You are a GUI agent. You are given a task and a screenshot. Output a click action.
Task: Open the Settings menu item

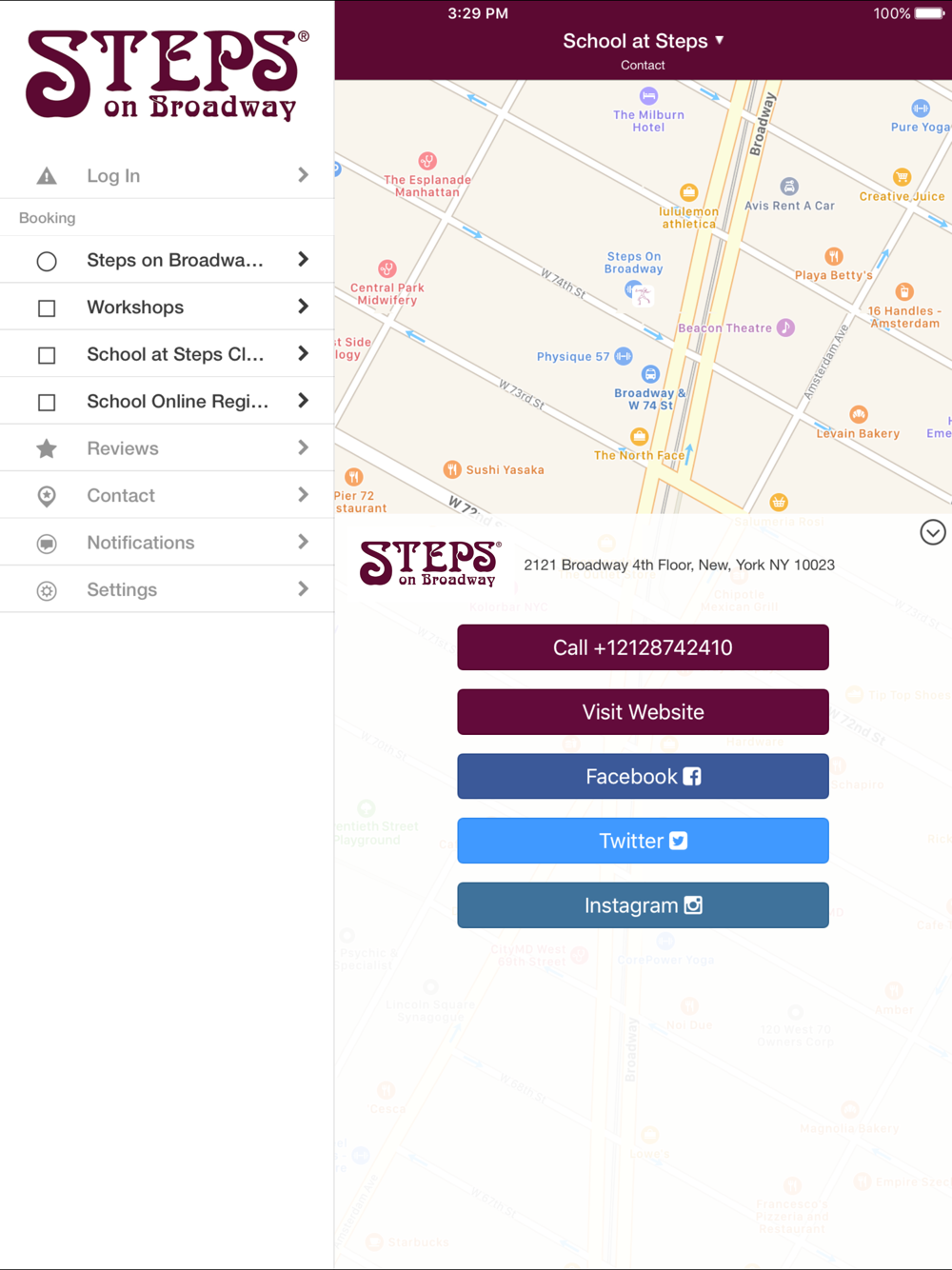[x=167, y=589]
